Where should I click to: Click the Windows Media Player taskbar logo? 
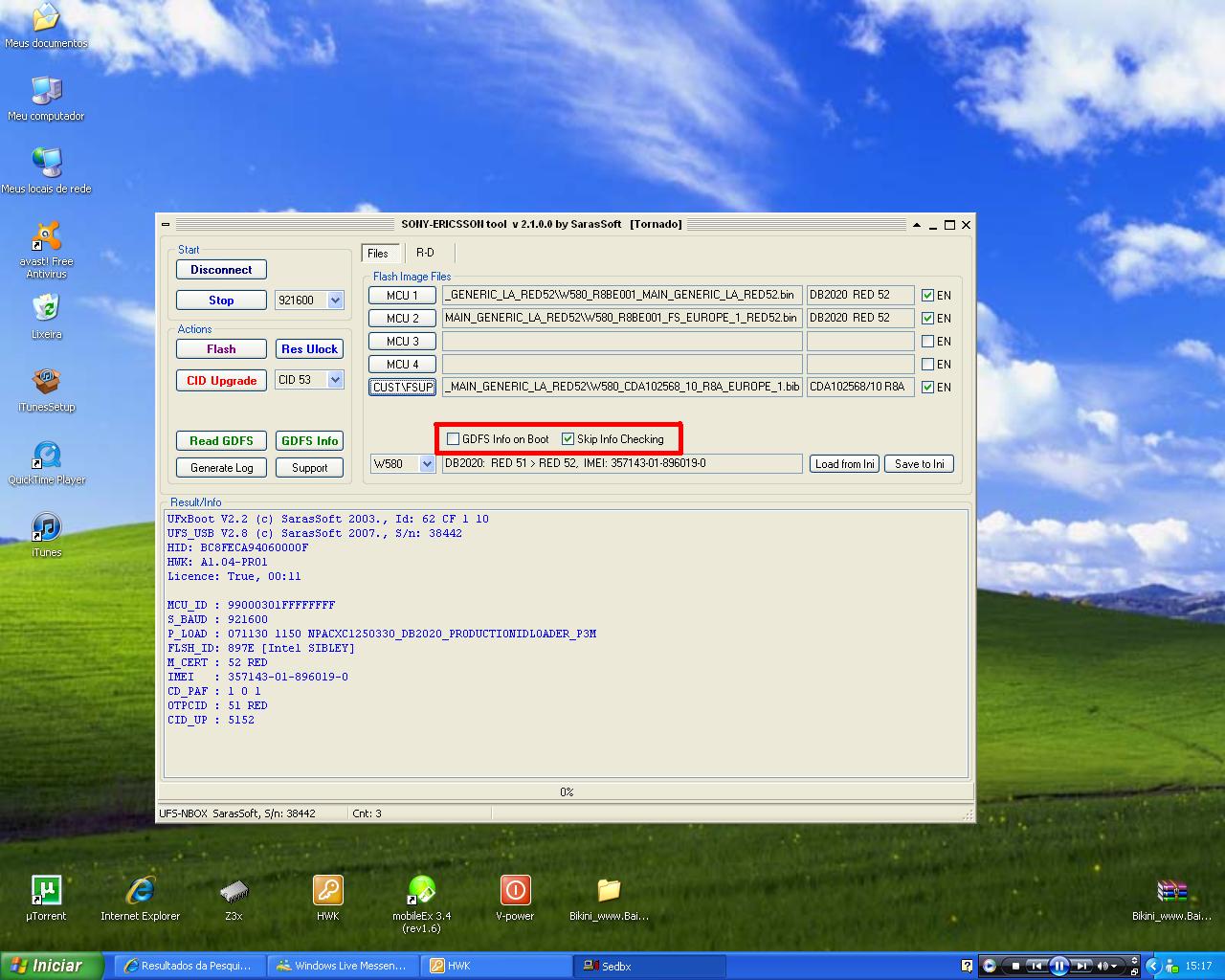pos(990,966)
